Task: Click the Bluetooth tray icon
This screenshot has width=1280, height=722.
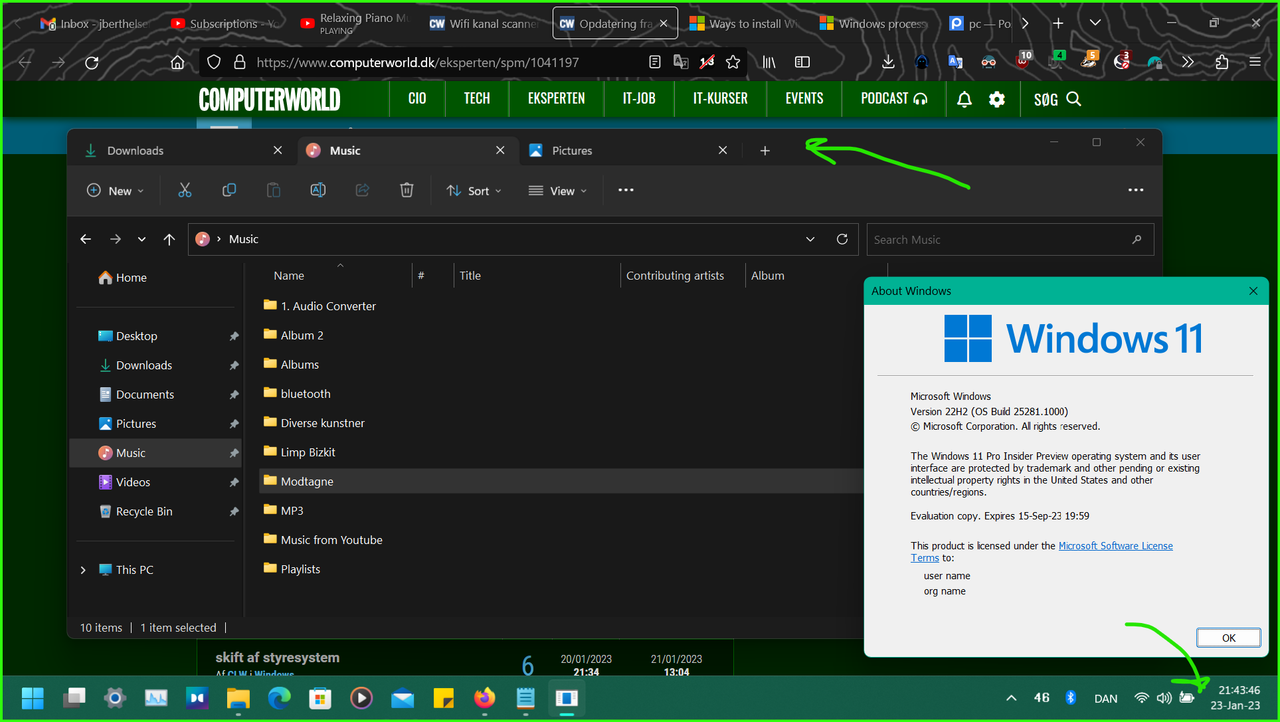Action: click(1069, 698)
